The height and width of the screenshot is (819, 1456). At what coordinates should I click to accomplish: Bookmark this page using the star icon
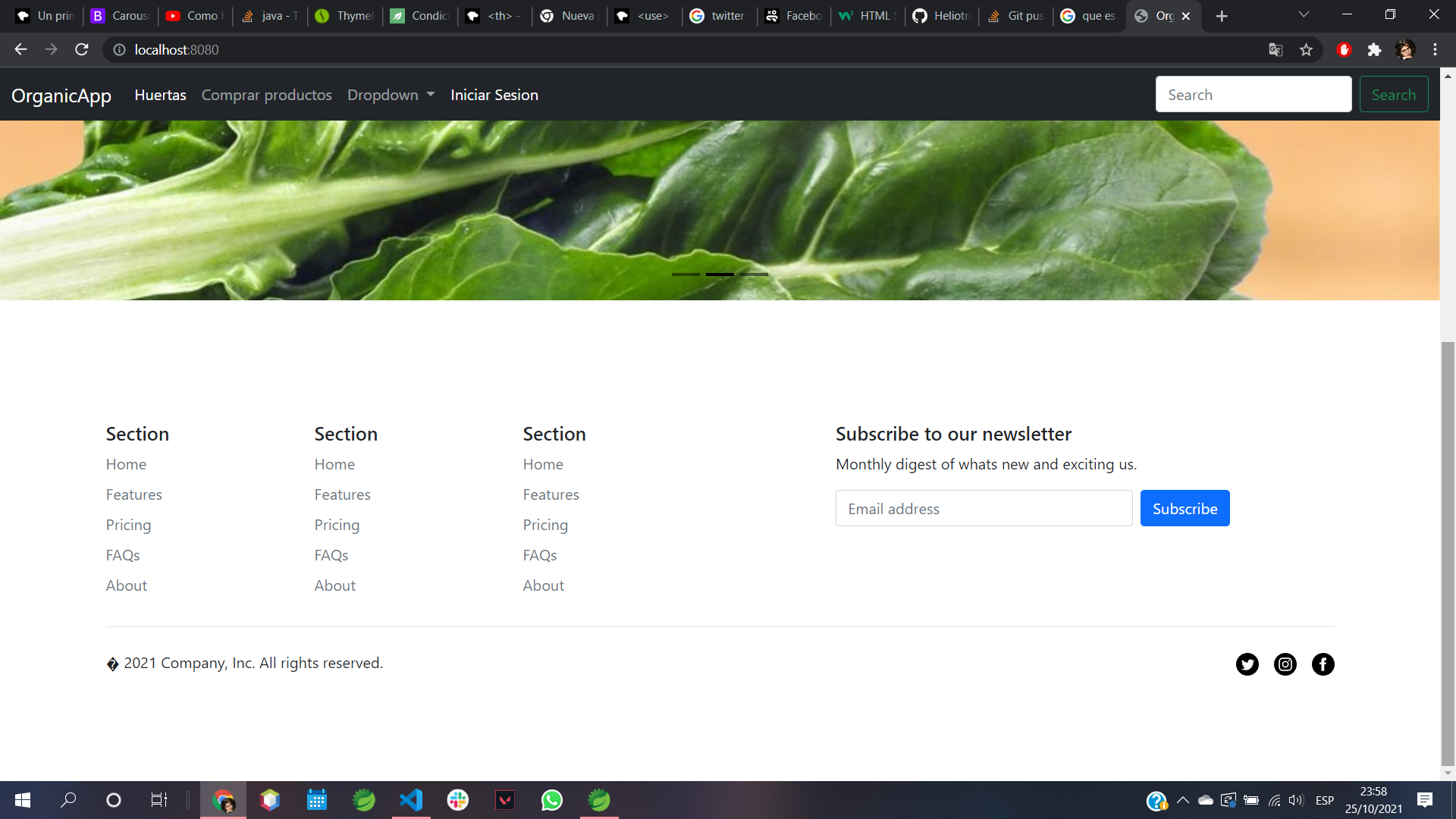point(1307,49)
